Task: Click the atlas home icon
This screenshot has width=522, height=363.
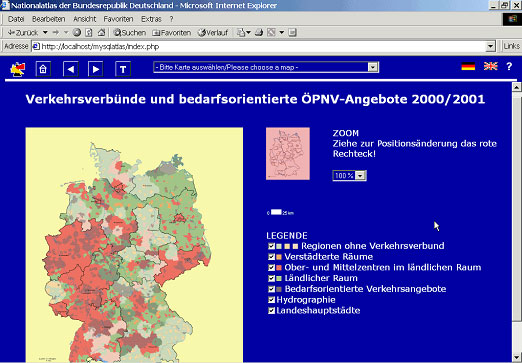Action: pyautogui.click(x=43, y=69)
